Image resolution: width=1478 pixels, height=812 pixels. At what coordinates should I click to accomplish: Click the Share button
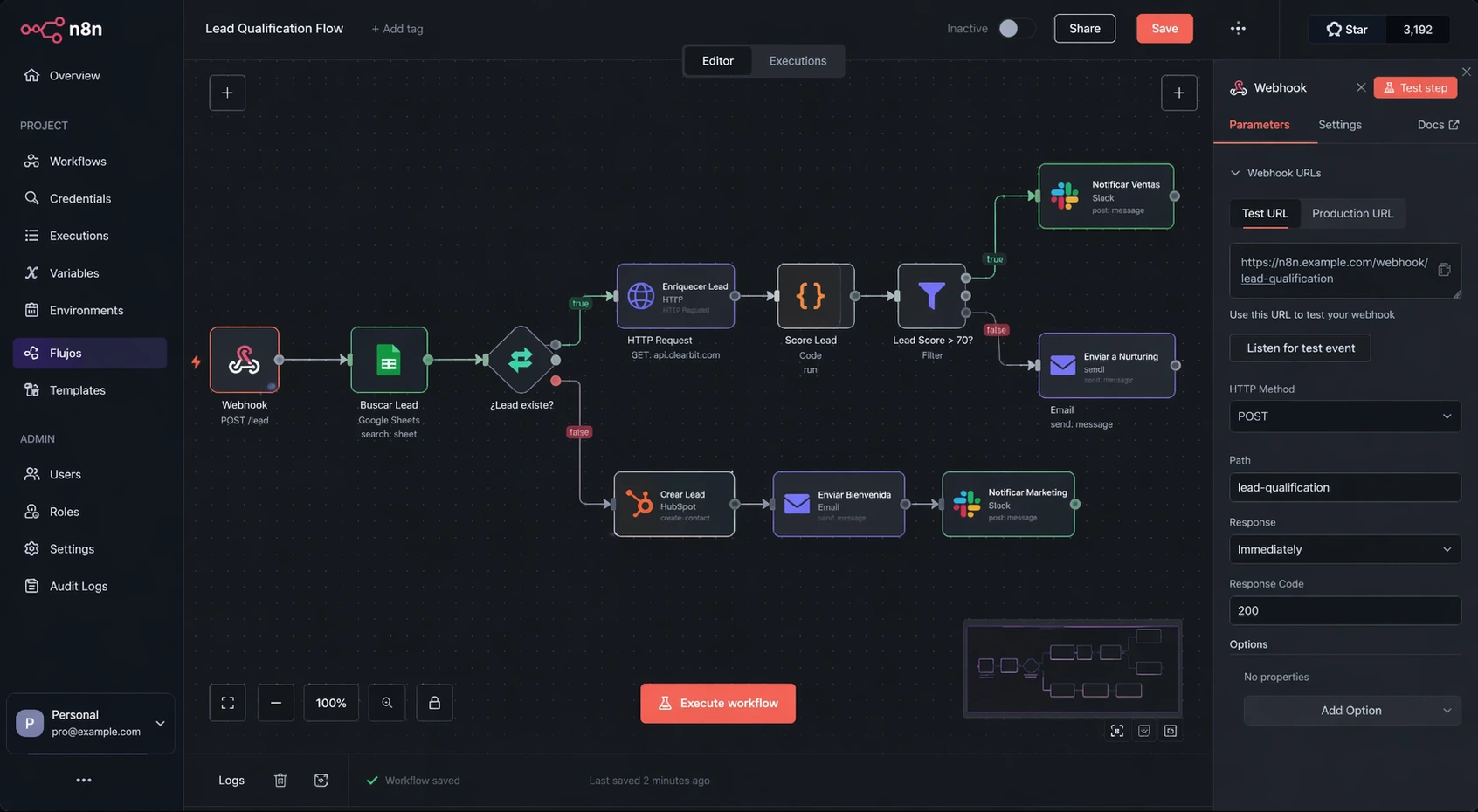[1085, 29]
